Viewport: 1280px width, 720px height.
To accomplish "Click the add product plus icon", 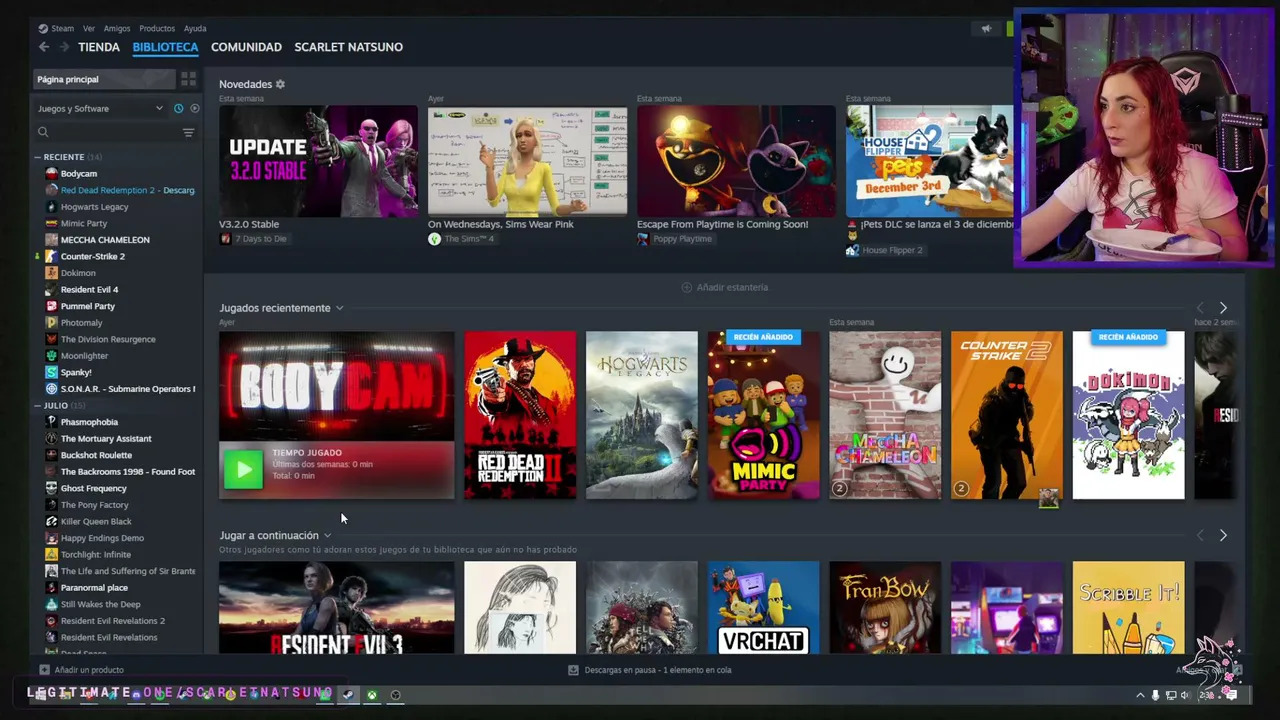I will (x=44, y=670).
